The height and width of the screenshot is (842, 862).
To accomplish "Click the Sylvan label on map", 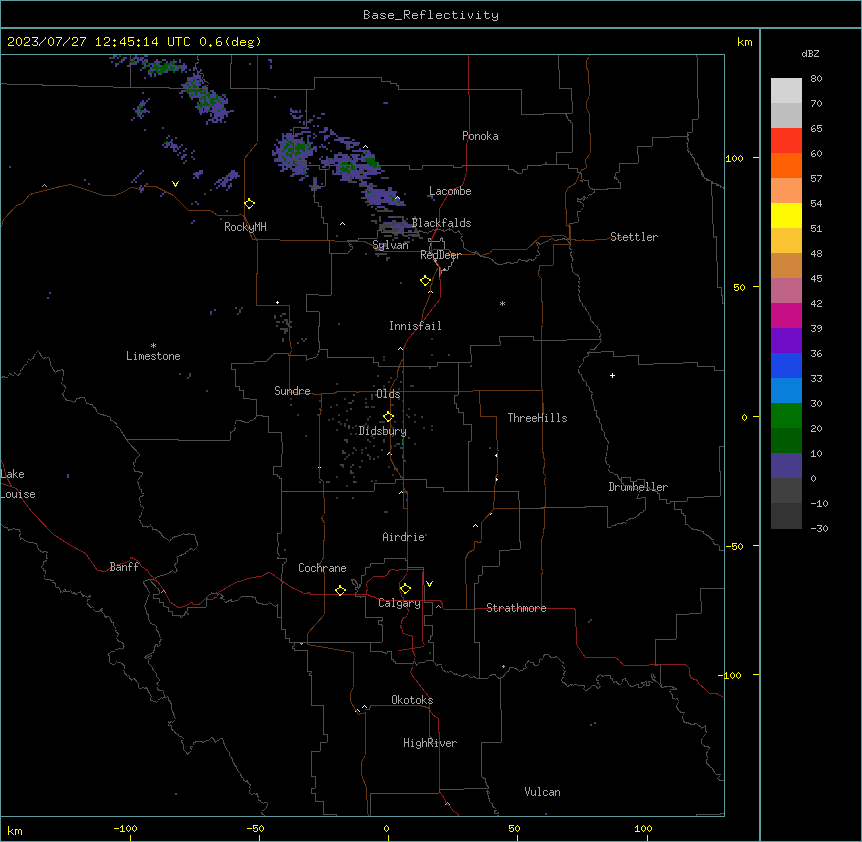I will (x=390, y=245).
